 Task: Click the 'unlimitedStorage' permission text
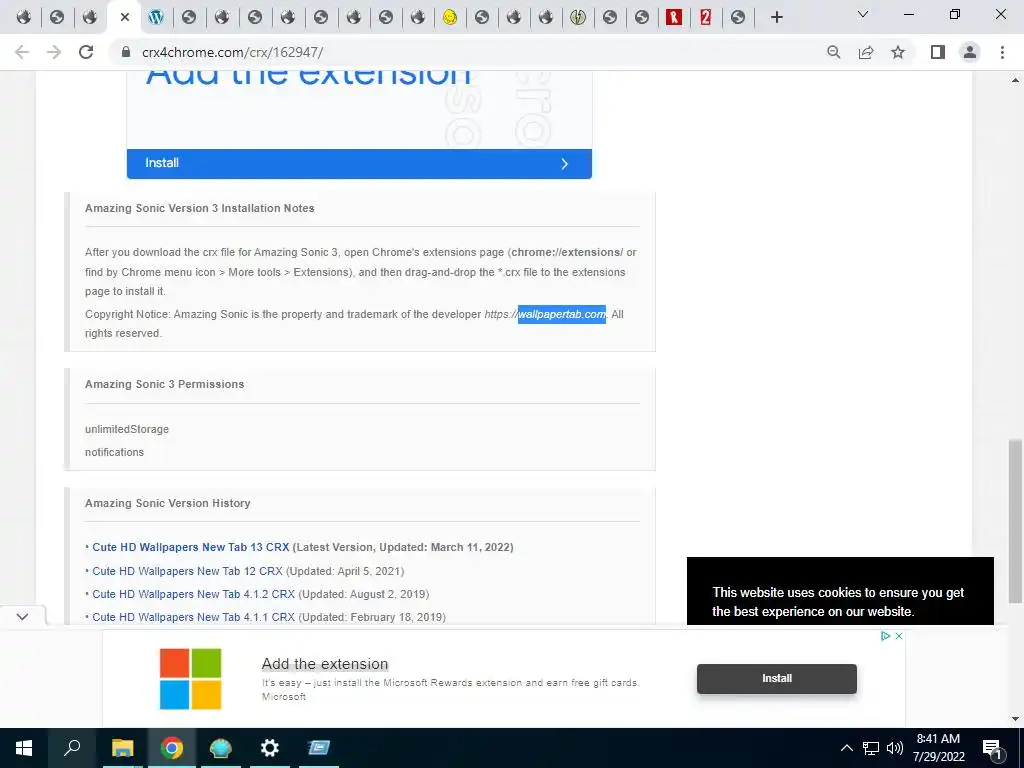coord(127,429)
